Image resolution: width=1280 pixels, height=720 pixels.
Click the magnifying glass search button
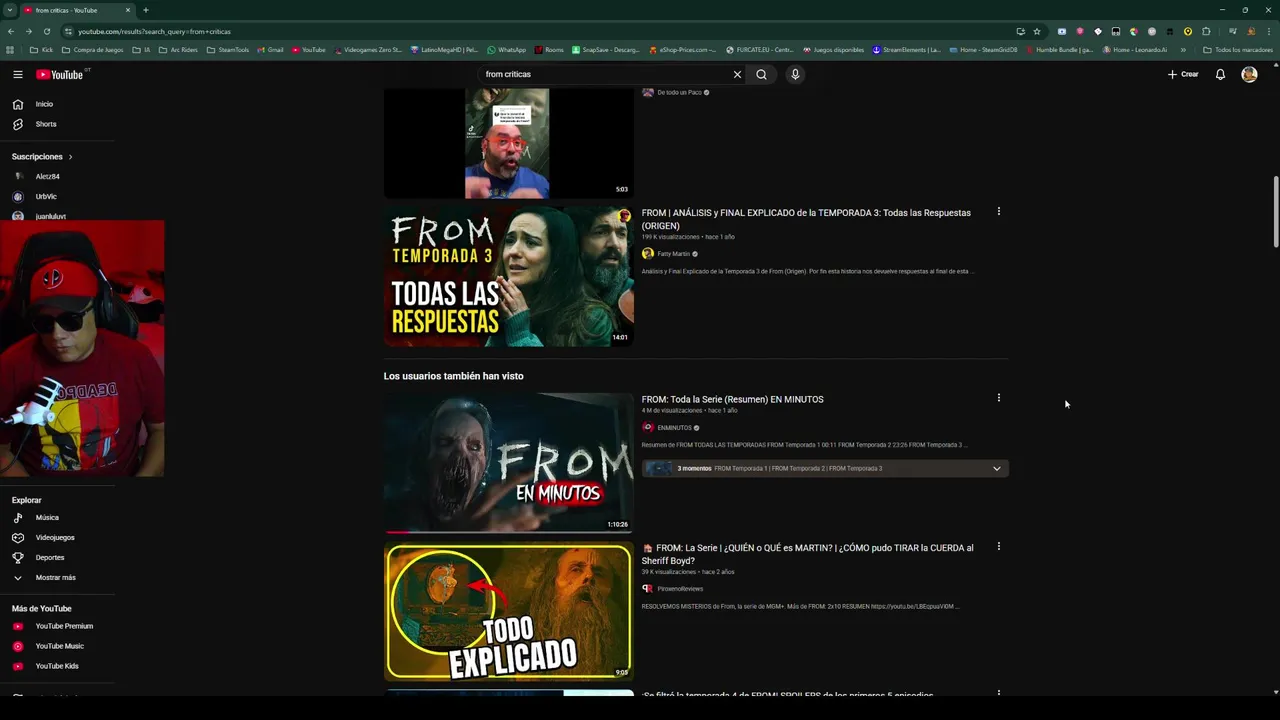tap(761, 74)
